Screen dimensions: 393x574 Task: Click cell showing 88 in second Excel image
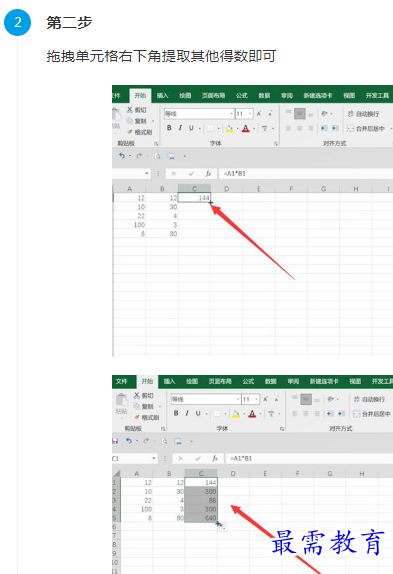201,500
